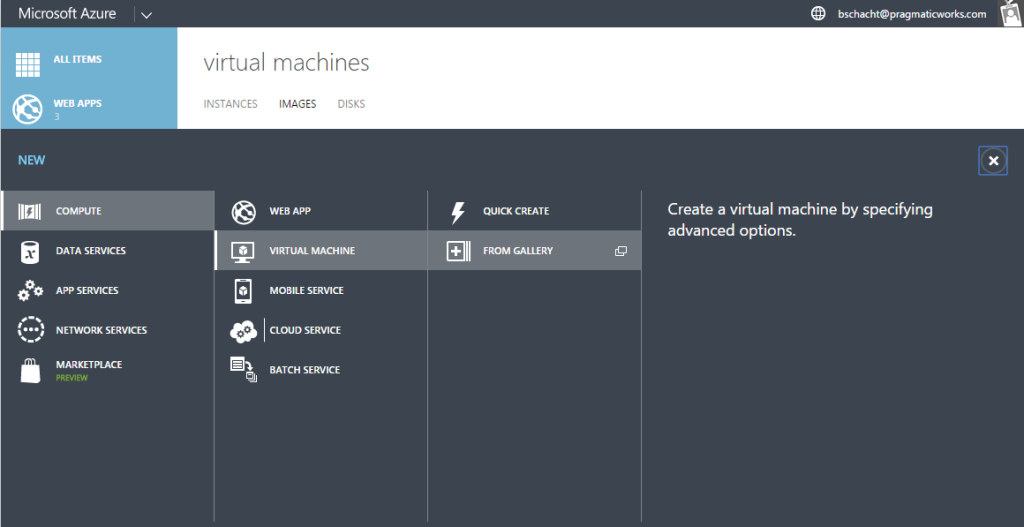Click the Quick Create lightning icon

[458, 211]
